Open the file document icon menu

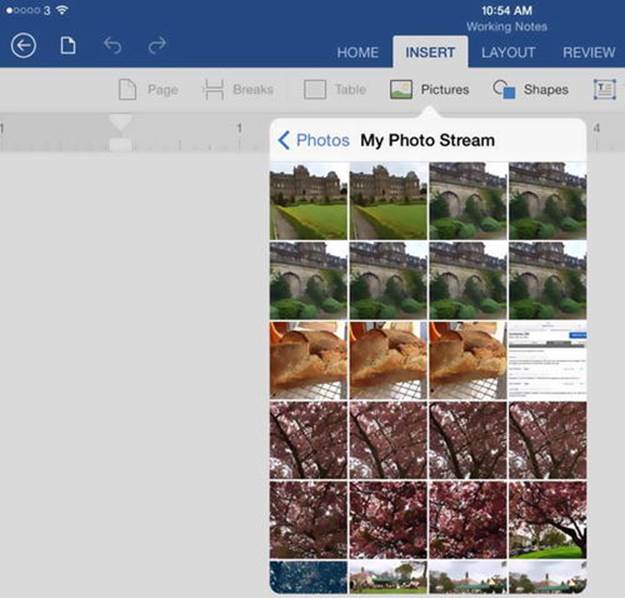[68, 45]
